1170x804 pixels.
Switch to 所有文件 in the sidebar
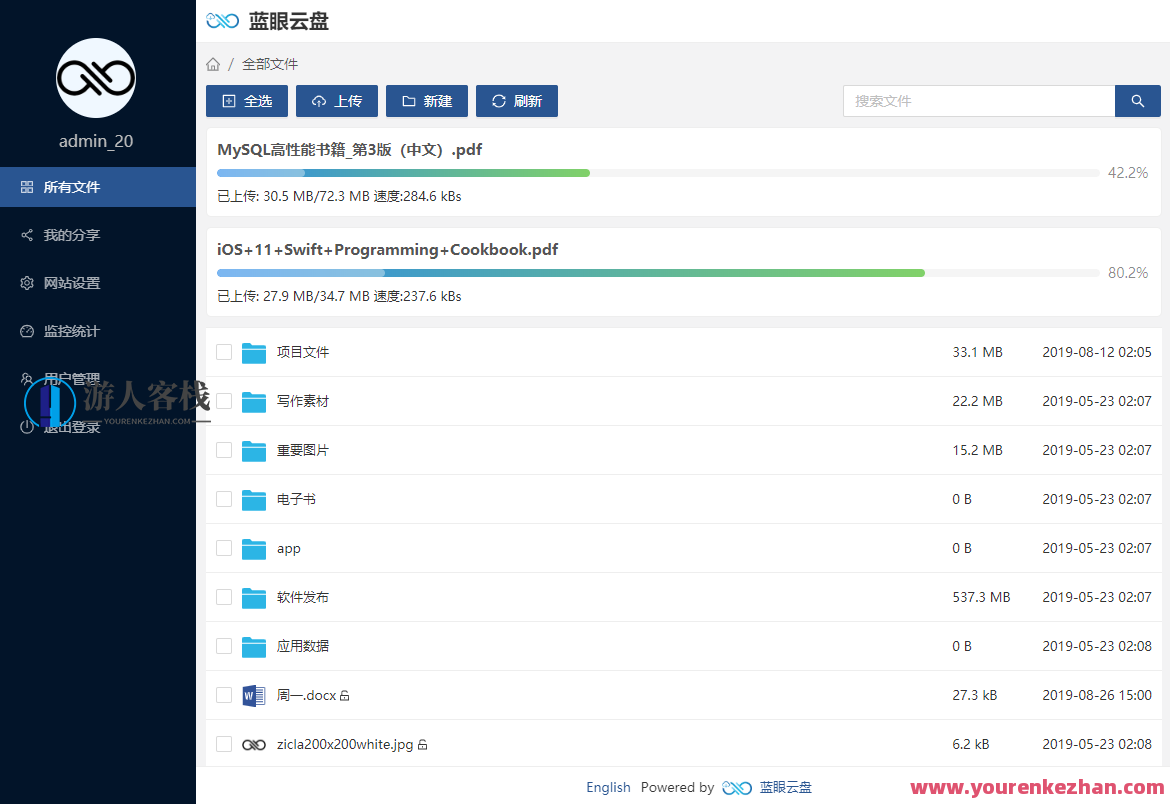coord(68,187)
